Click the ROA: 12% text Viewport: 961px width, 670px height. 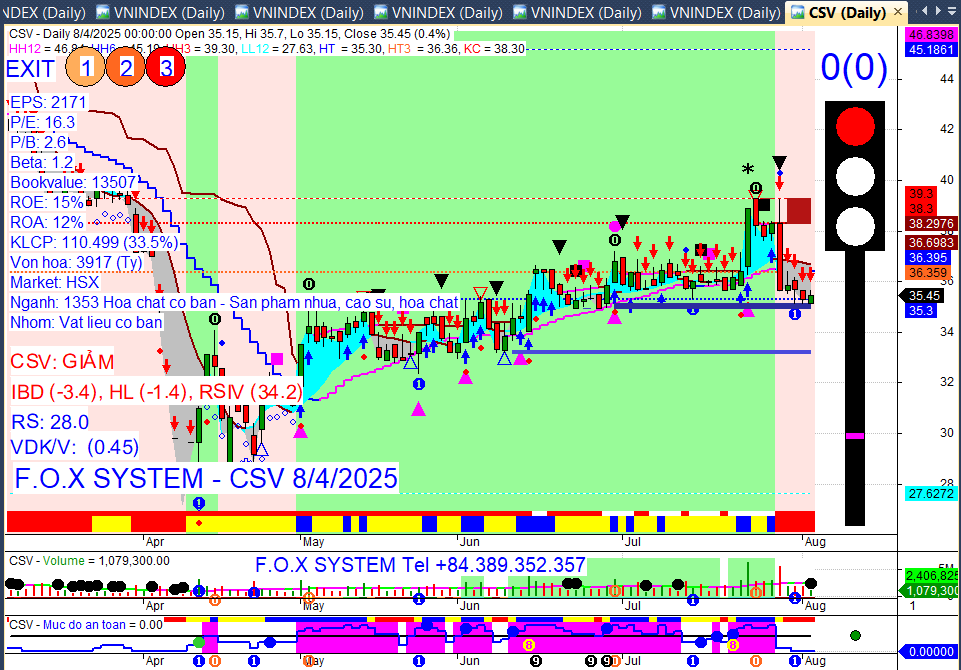click(x=47, y=222)
